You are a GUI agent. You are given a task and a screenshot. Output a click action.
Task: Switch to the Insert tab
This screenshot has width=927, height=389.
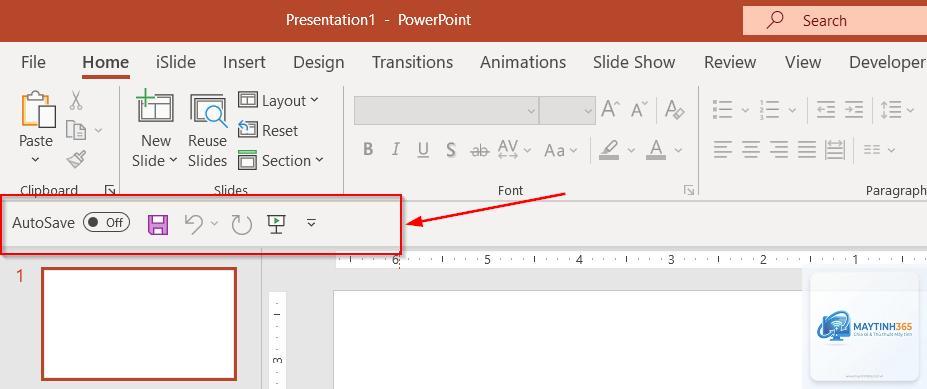click(244, 62)
